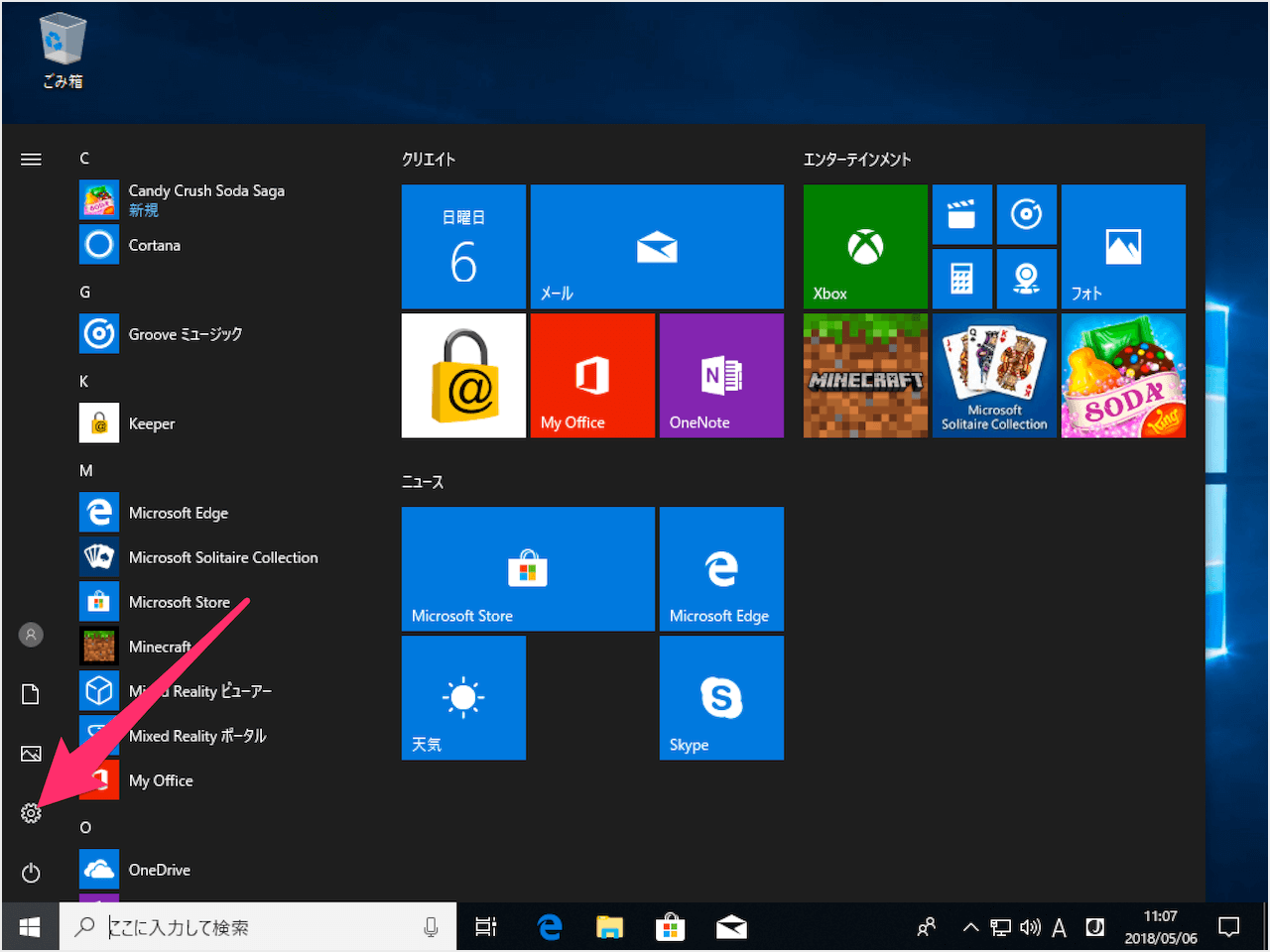Open the Microsoft Store tile

click(x=528, y=568)
